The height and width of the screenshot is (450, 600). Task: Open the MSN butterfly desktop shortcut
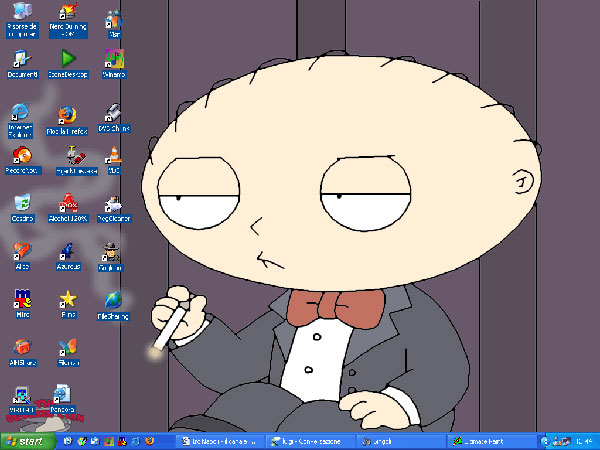click(68, 352)
